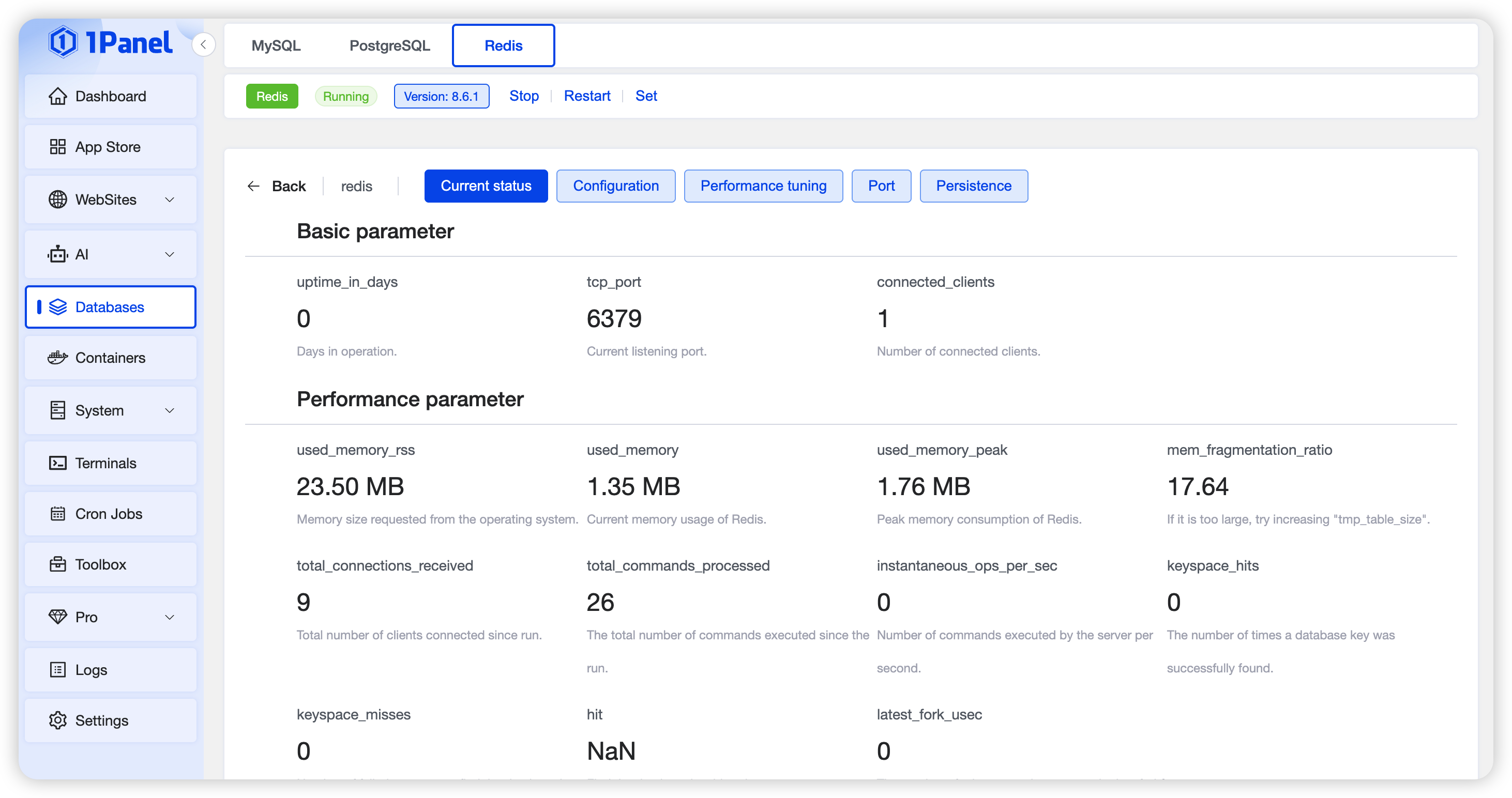The height and width of the screenshot is (798, 1512).
Task: Click the Cron Jobs calendar icon
Action: point(57,514)
